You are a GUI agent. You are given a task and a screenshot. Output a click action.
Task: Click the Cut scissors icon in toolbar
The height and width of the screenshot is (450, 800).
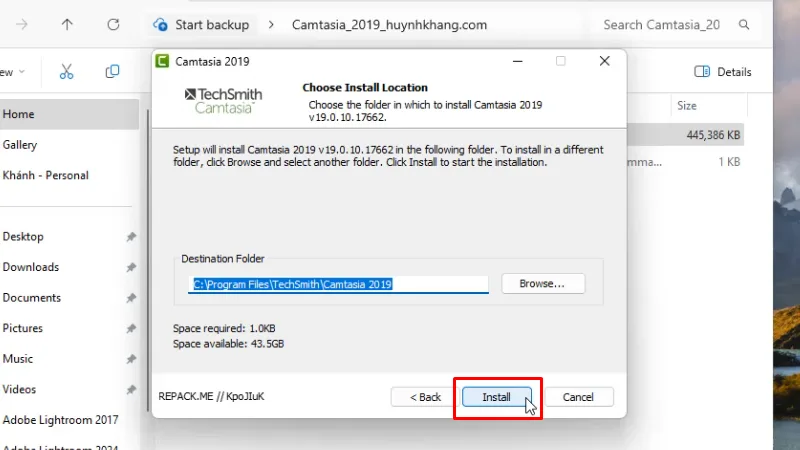(66, 72)
